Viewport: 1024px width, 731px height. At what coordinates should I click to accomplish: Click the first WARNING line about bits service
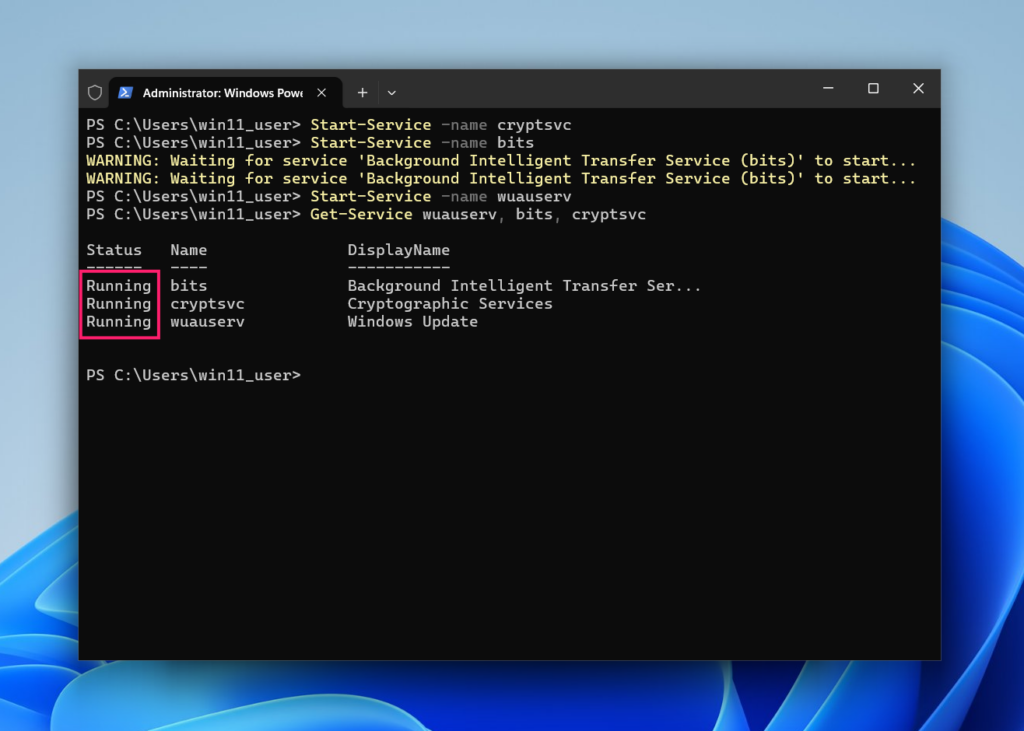coord(501,161)
